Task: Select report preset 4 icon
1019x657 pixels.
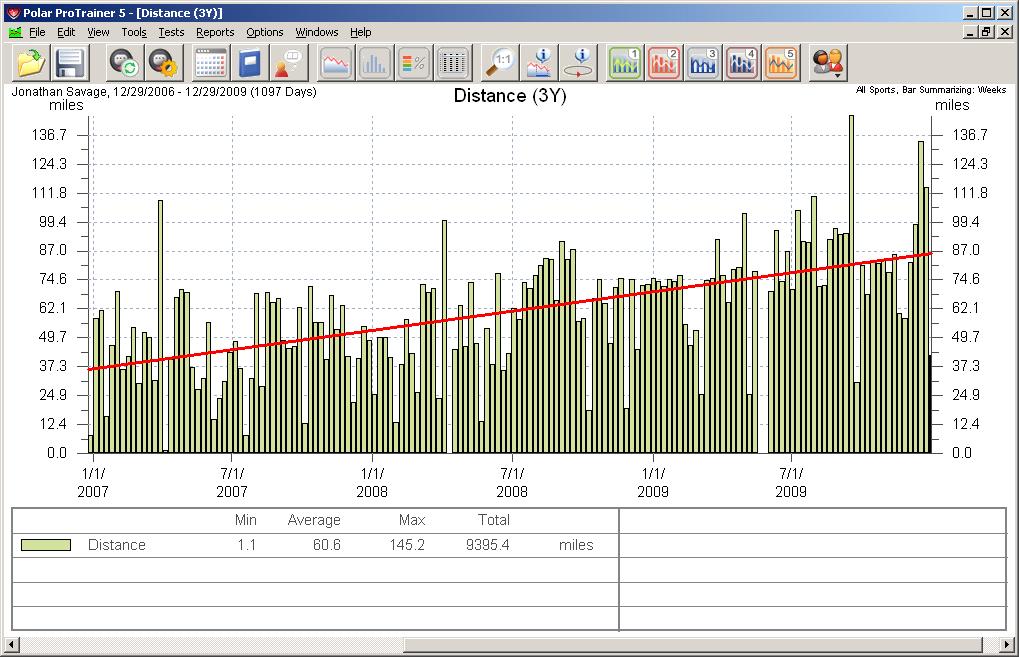Action: coord(742,63)
